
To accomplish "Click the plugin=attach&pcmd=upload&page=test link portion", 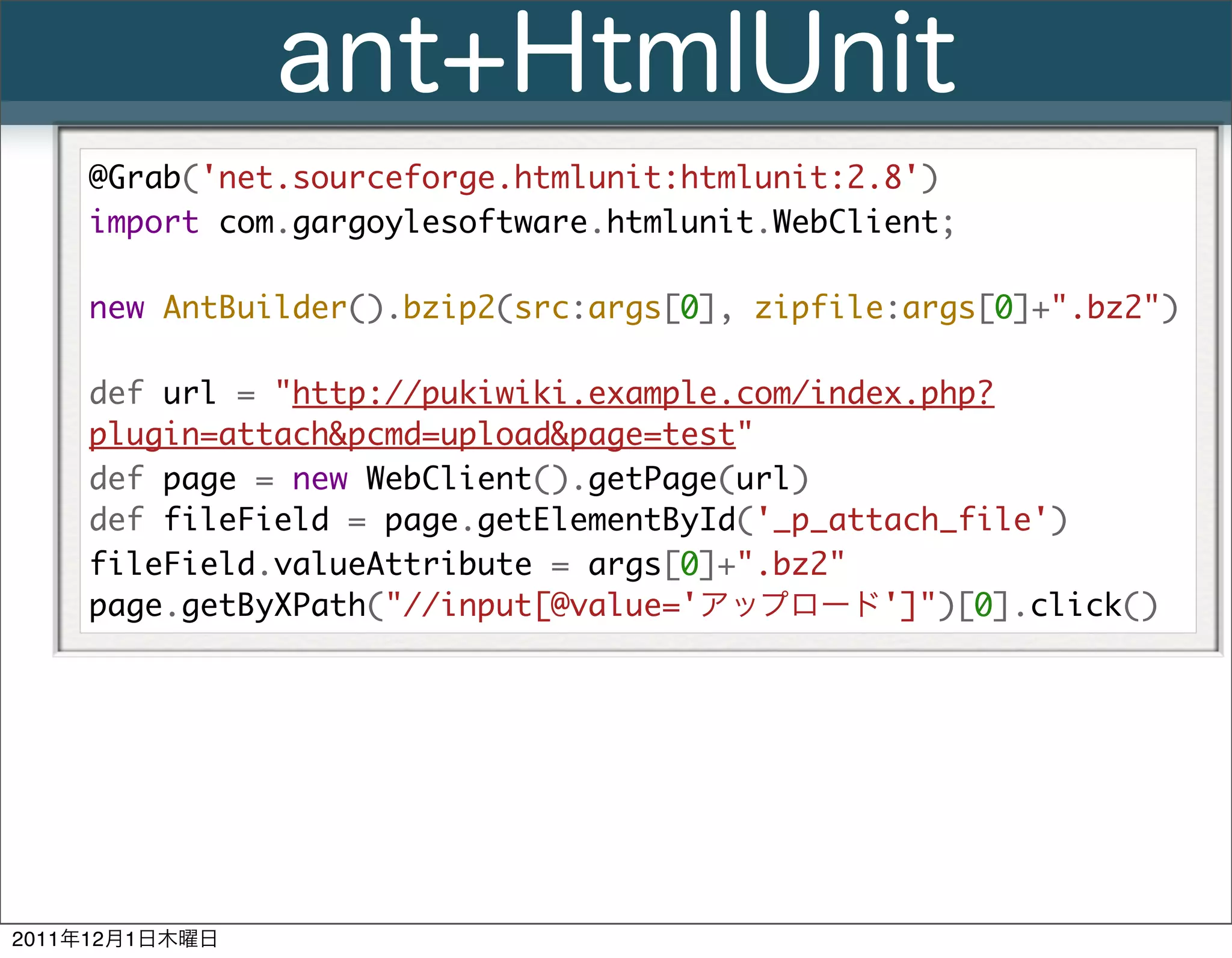I will click(412, 435).
